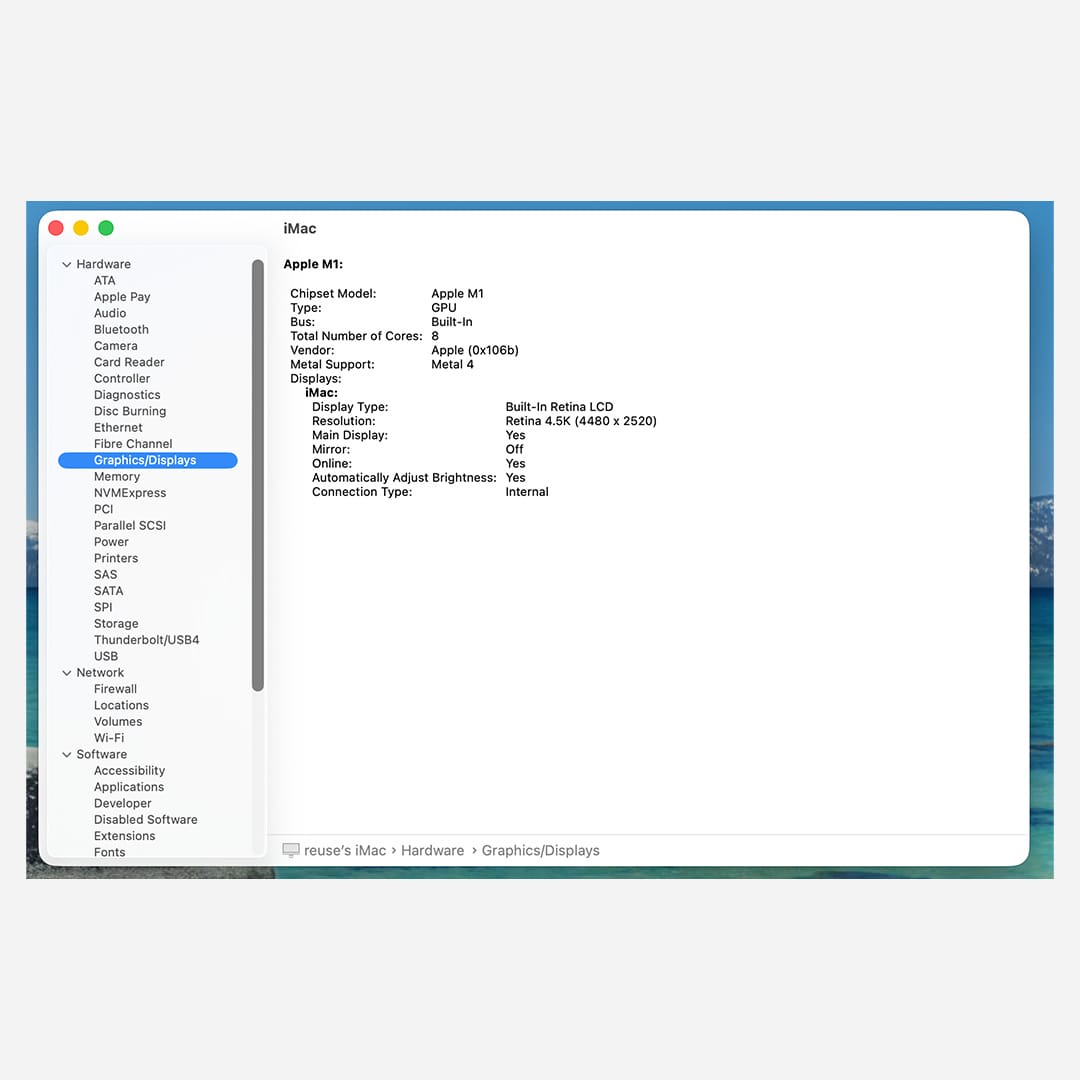Click the sidebar vertical scrollbar
This screenshot has width=1080, height=1080.
pos(258,475)
